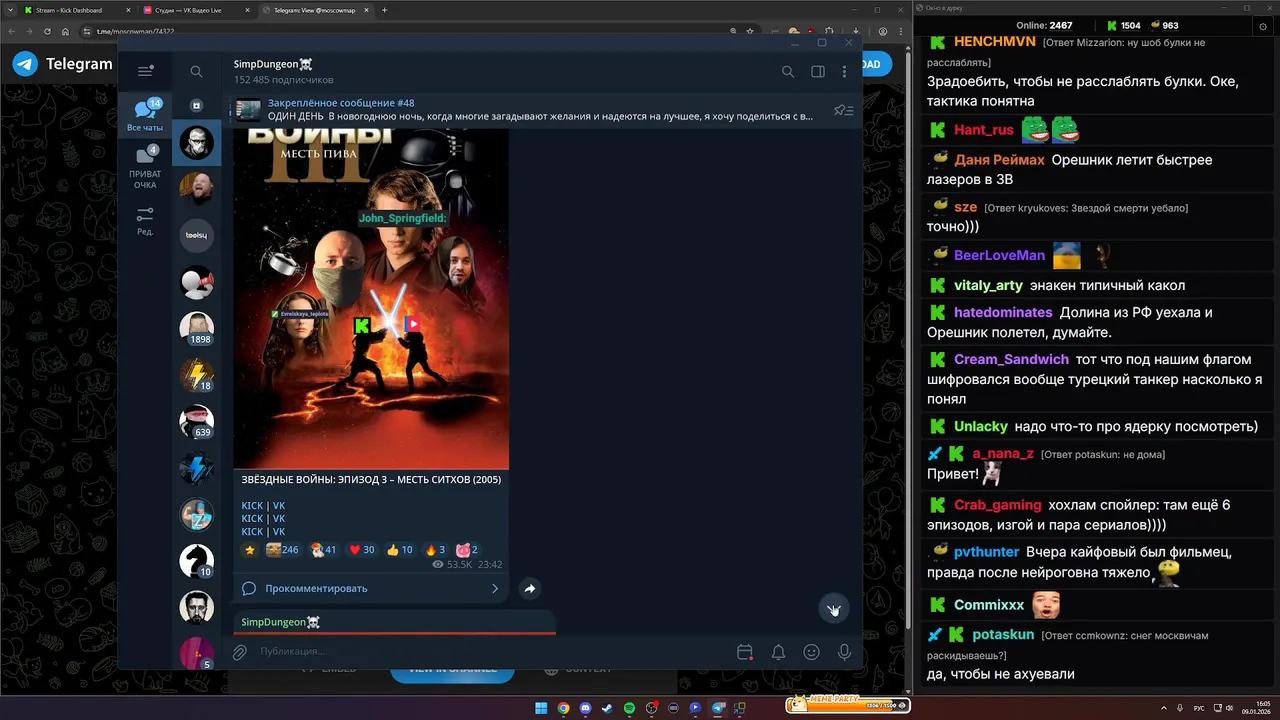Select the Все чаты folder

point(145,115)
